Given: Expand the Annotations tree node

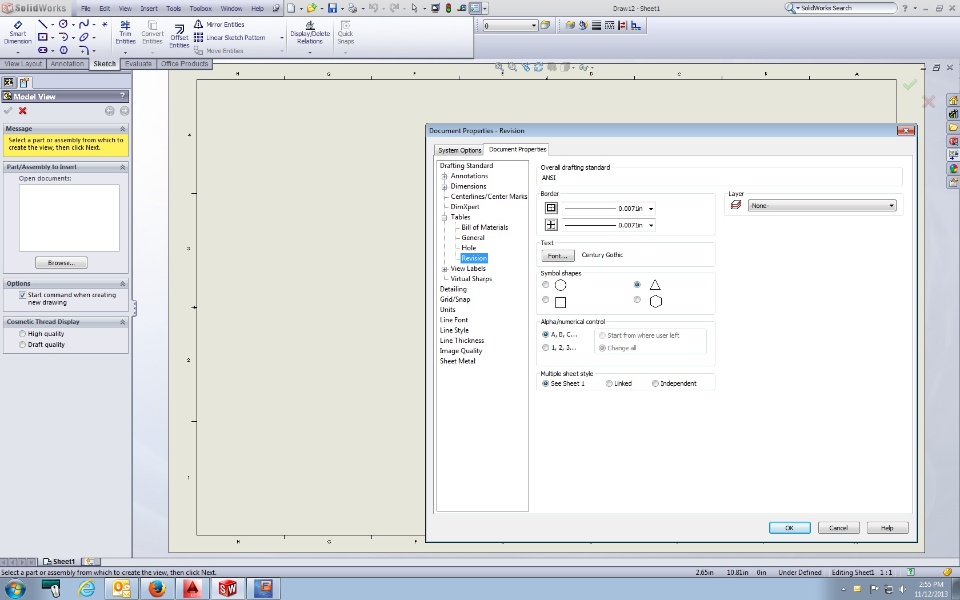Looking at the screenshot, I should 445,176.
